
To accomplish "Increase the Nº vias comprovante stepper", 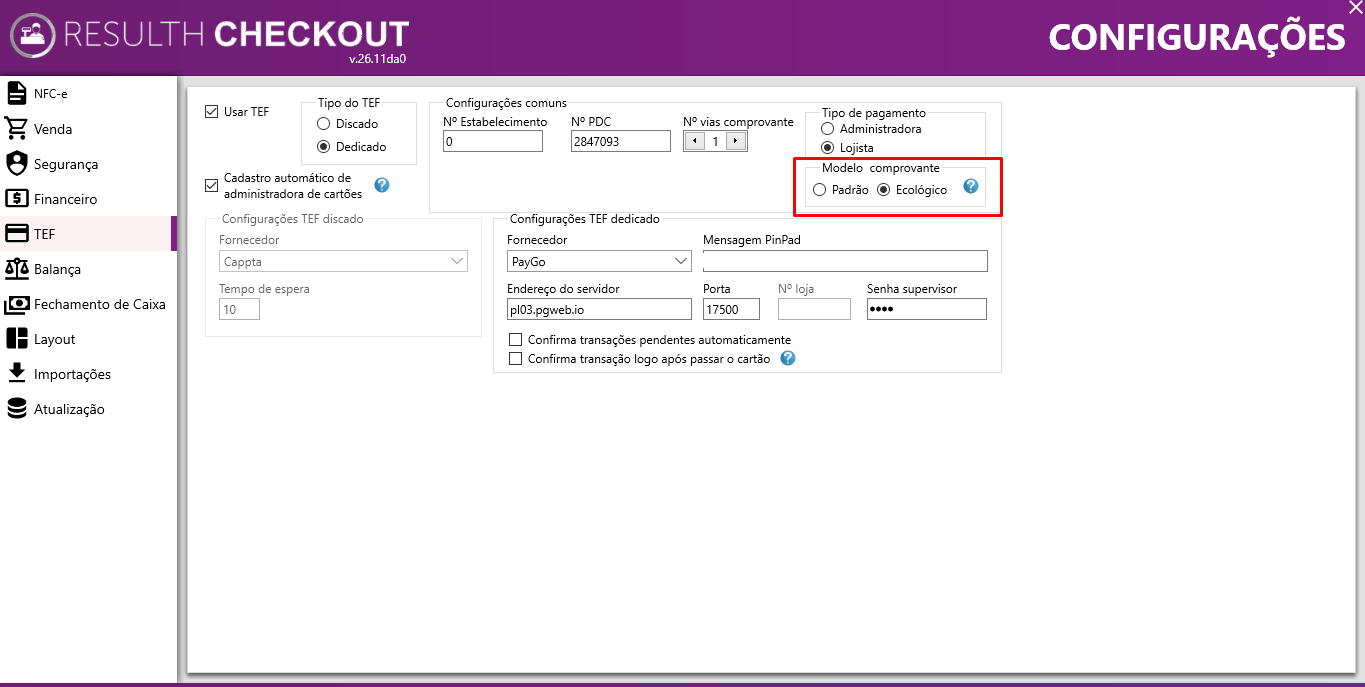I will 737,141.
